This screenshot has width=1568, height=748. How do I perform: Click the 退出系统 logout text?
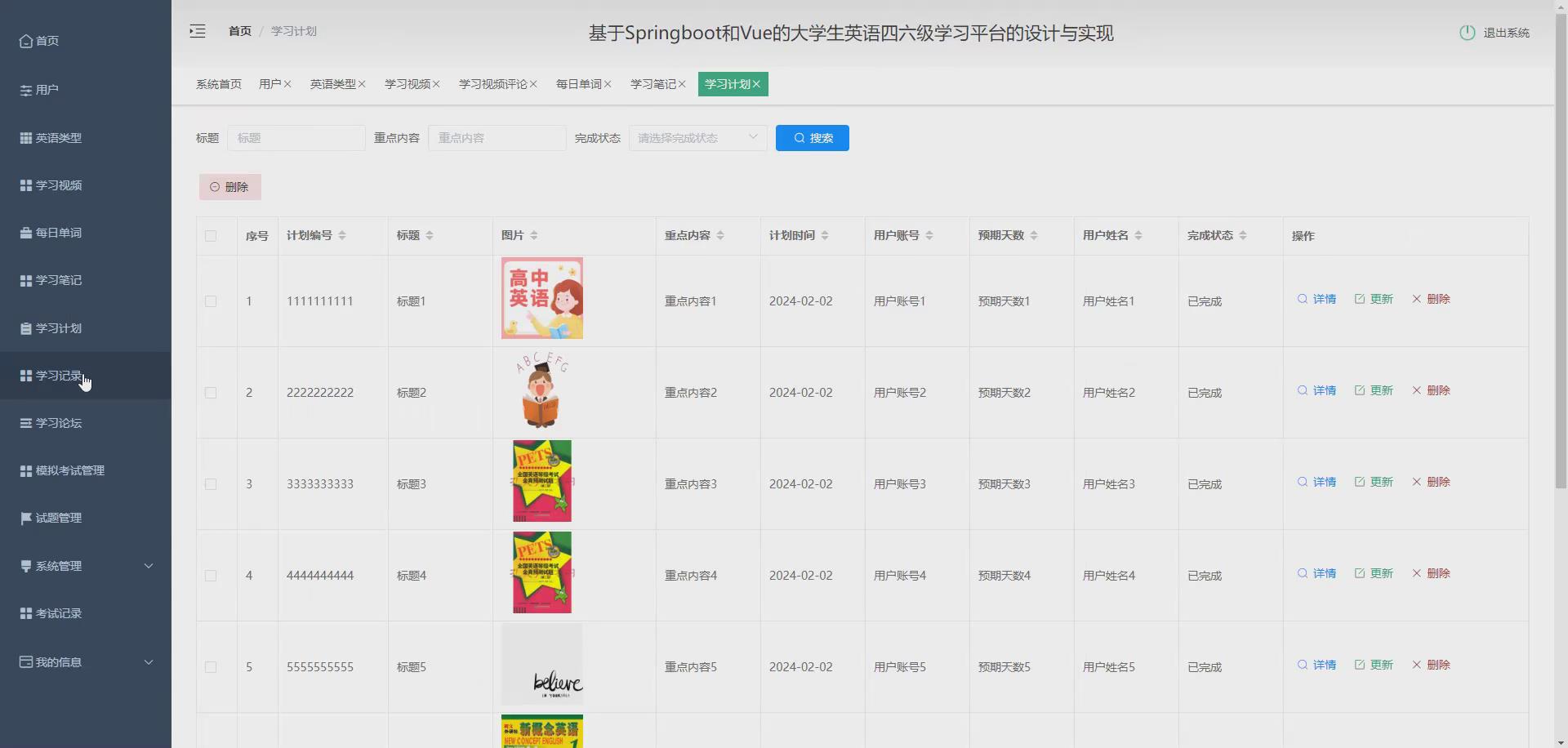click(1506, 33)
